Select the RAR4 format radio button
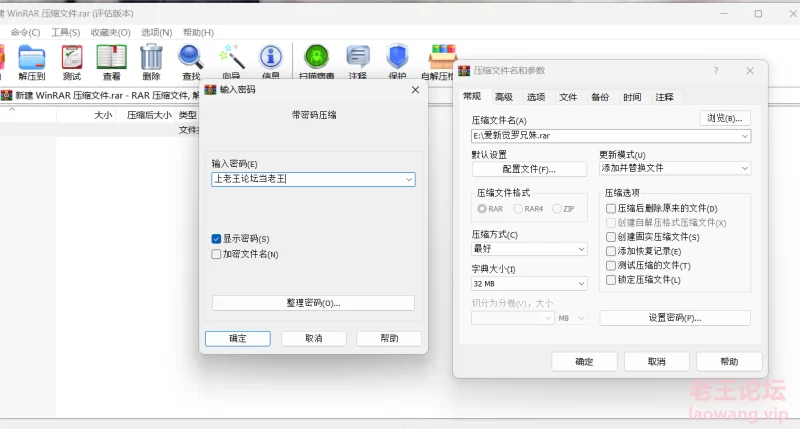The width and height of the screenshot is (800, 429). click(518, 209)
